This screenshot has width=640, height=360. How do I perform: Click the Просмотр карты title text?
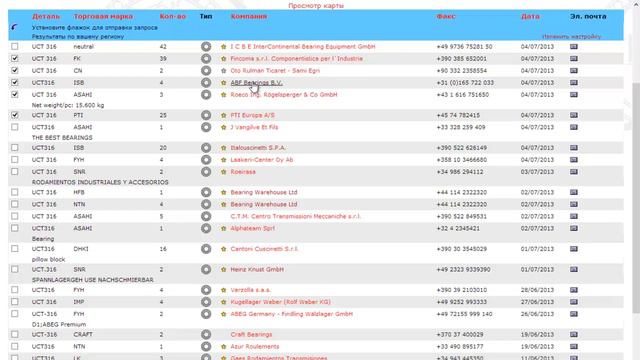click(316, 6)
